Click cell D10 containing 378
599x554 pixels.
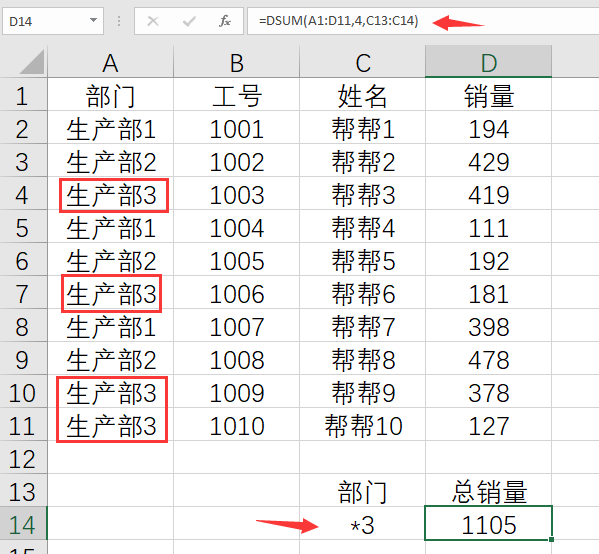click(x=489, y=392)
